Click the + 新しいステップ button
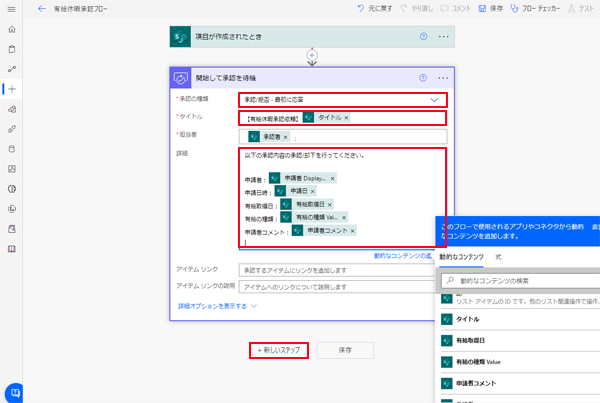 (279, 350)
